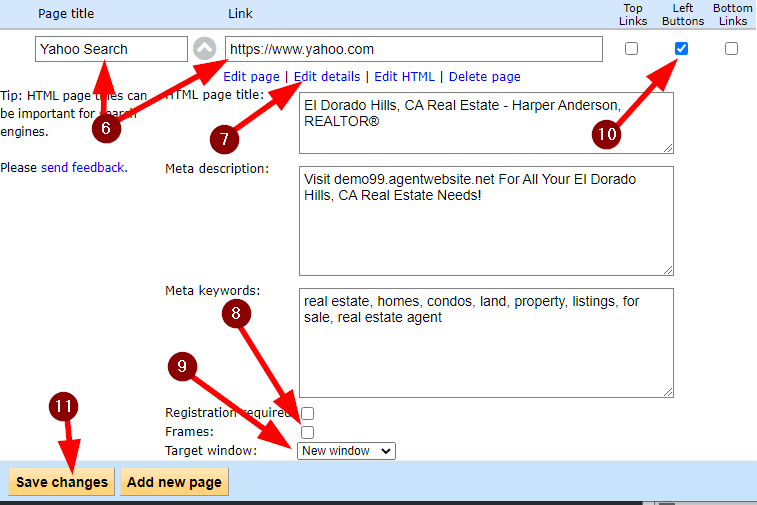This screenshot has height=505, width=757.
Task: Click the Delete page link
Action: pos(484,76)
